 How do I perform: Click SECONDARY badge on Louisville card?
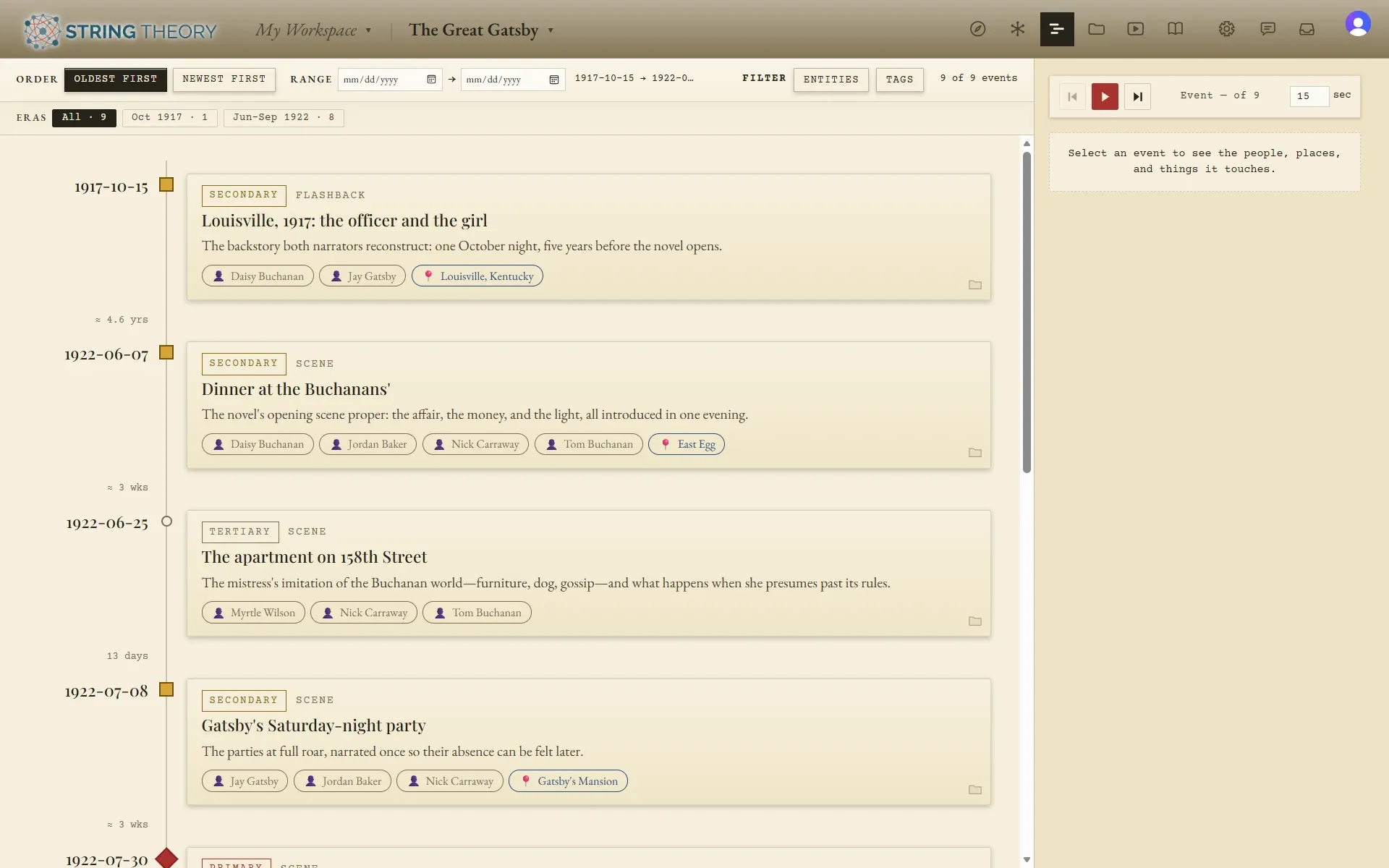coord(244,195)
